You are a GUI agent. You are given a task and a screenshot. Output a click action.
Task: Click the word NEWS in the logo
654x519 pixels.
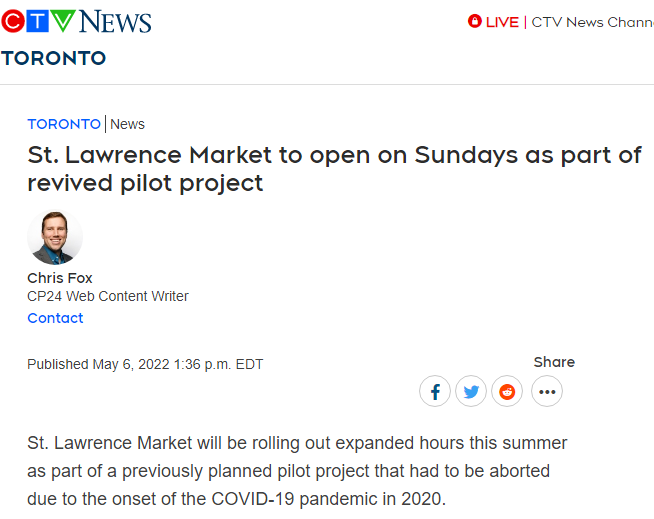click(115, 22)
